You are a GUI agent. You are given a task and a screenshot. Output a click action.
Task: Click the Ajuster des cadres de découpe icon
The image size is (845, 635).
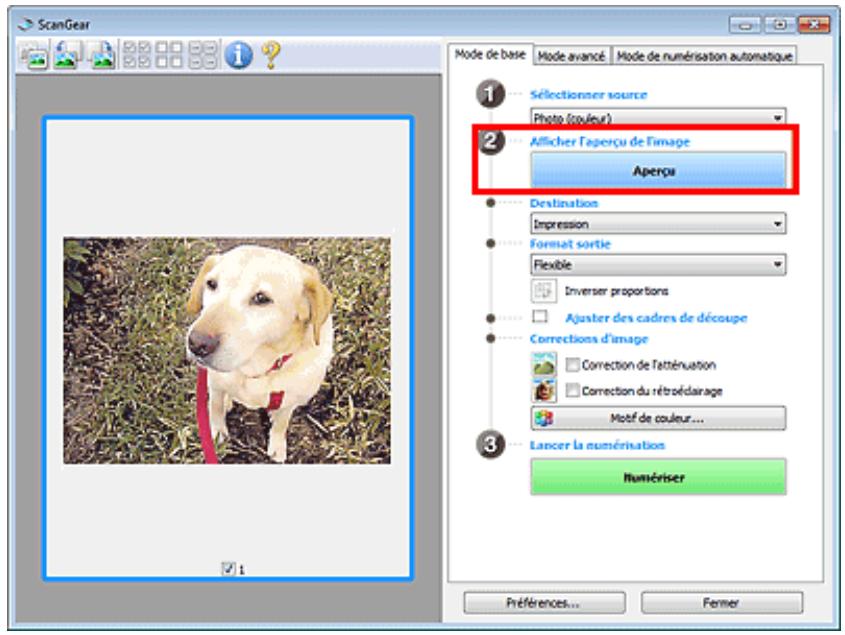(x=540, y=316)
